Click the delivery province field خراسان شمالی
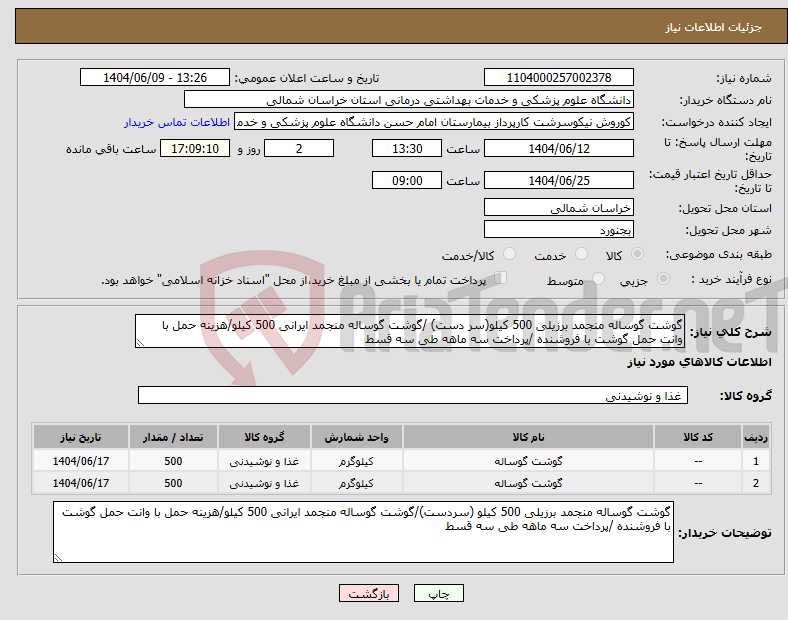 (x=558, y=208)
